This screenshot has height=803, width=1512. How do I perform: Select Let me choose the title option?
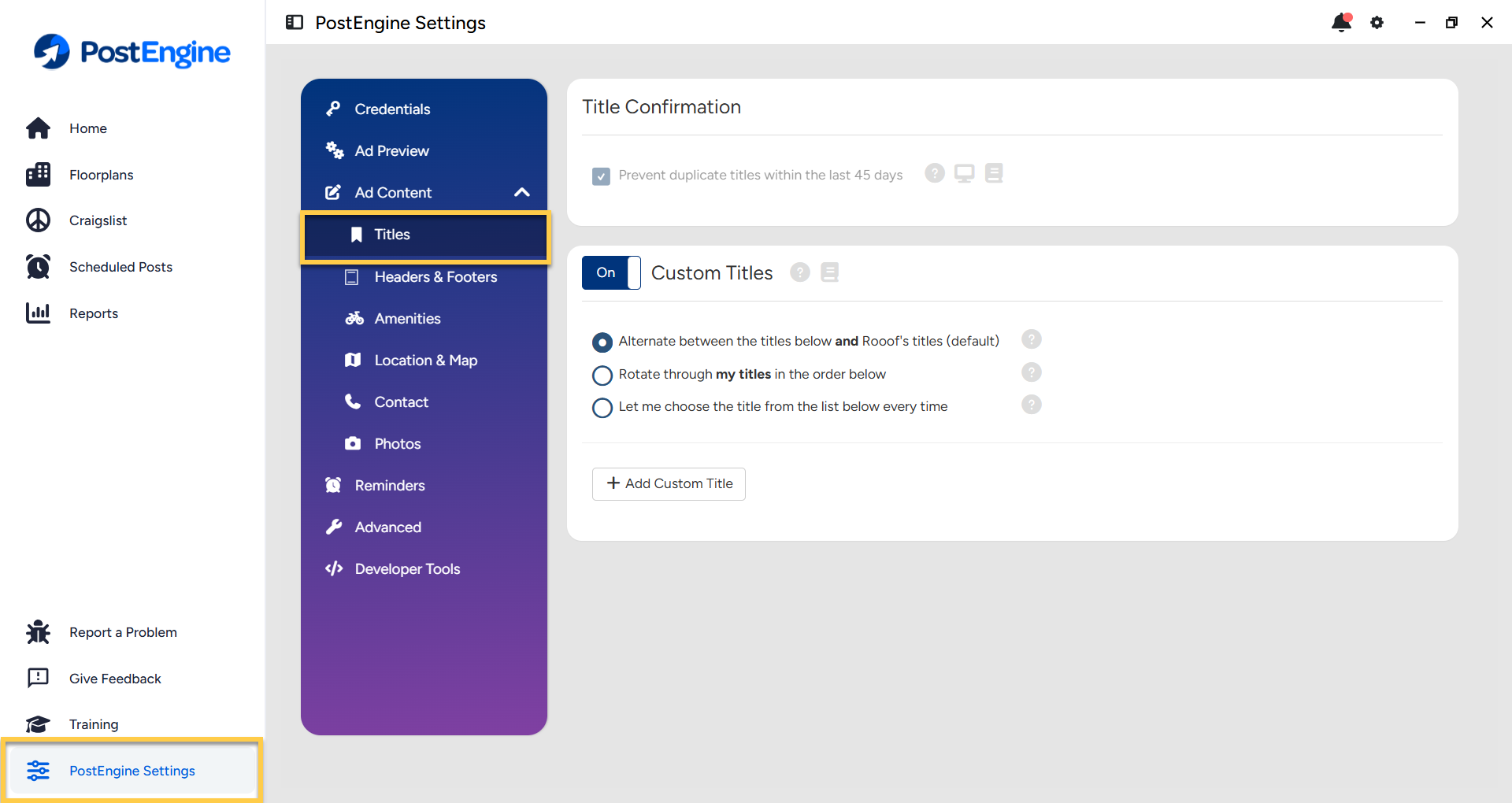(x=602, y=407)
